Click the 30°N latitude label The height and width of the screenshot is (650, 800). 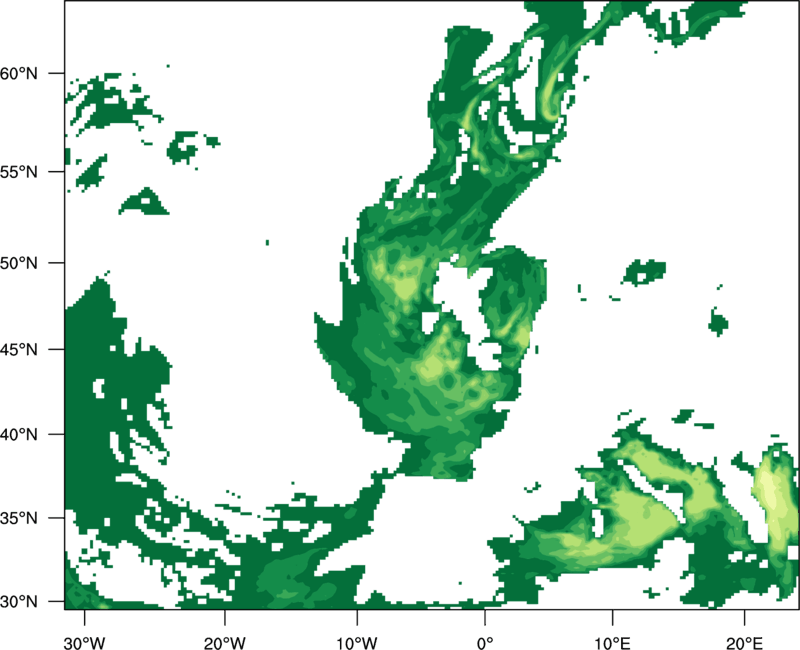click(19, 602)
